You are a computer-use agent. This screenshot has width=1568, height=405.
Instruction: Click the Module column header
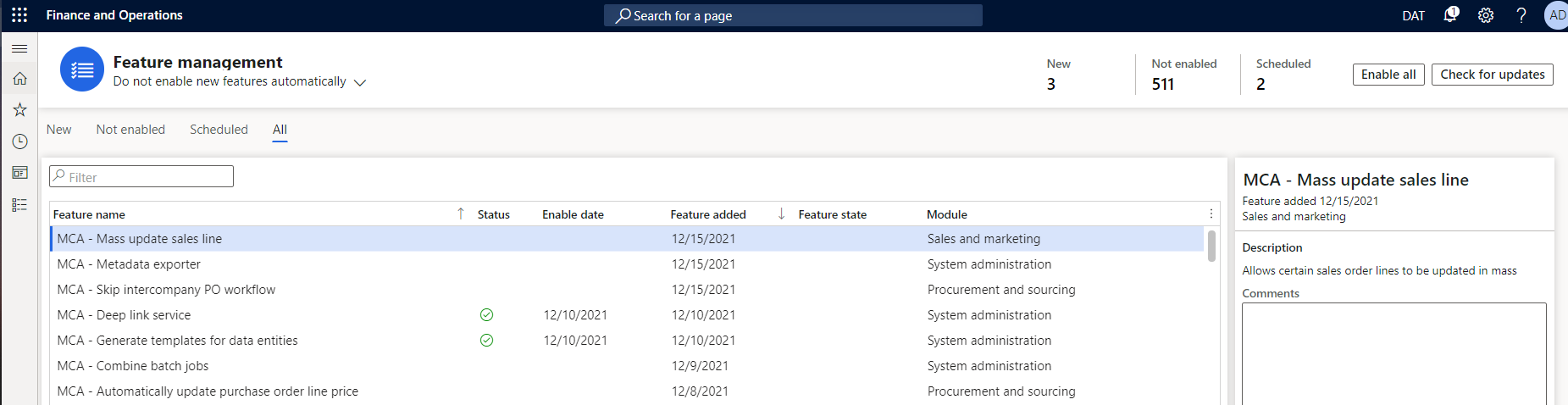(x=947, y=214)
